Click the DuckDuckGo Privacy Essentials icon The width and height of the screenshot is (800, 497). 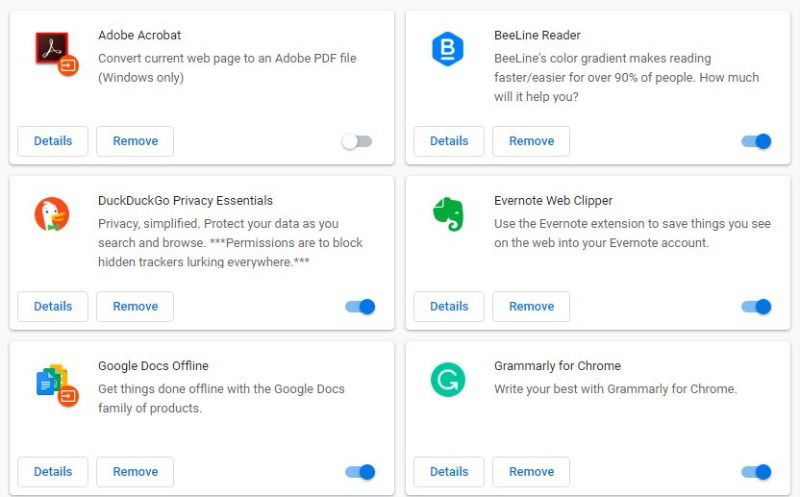click(52, 215)
